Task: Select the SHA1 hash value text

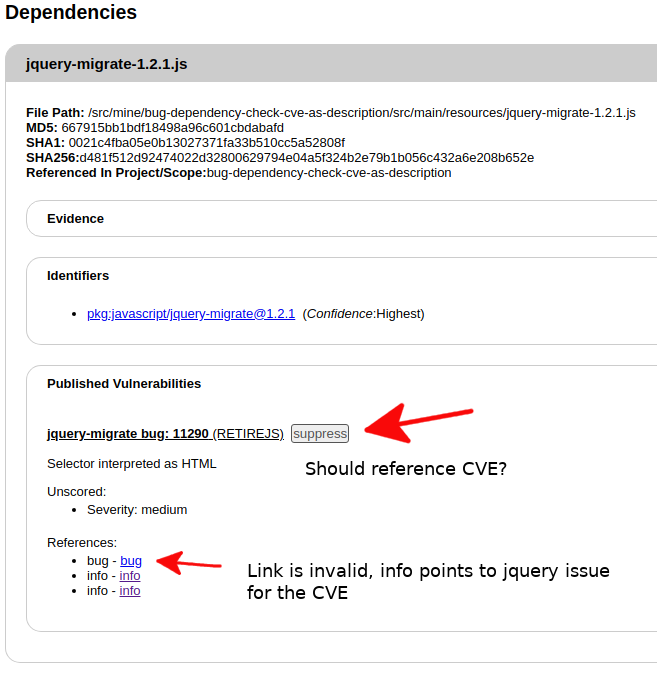Action: pos(207,143)
